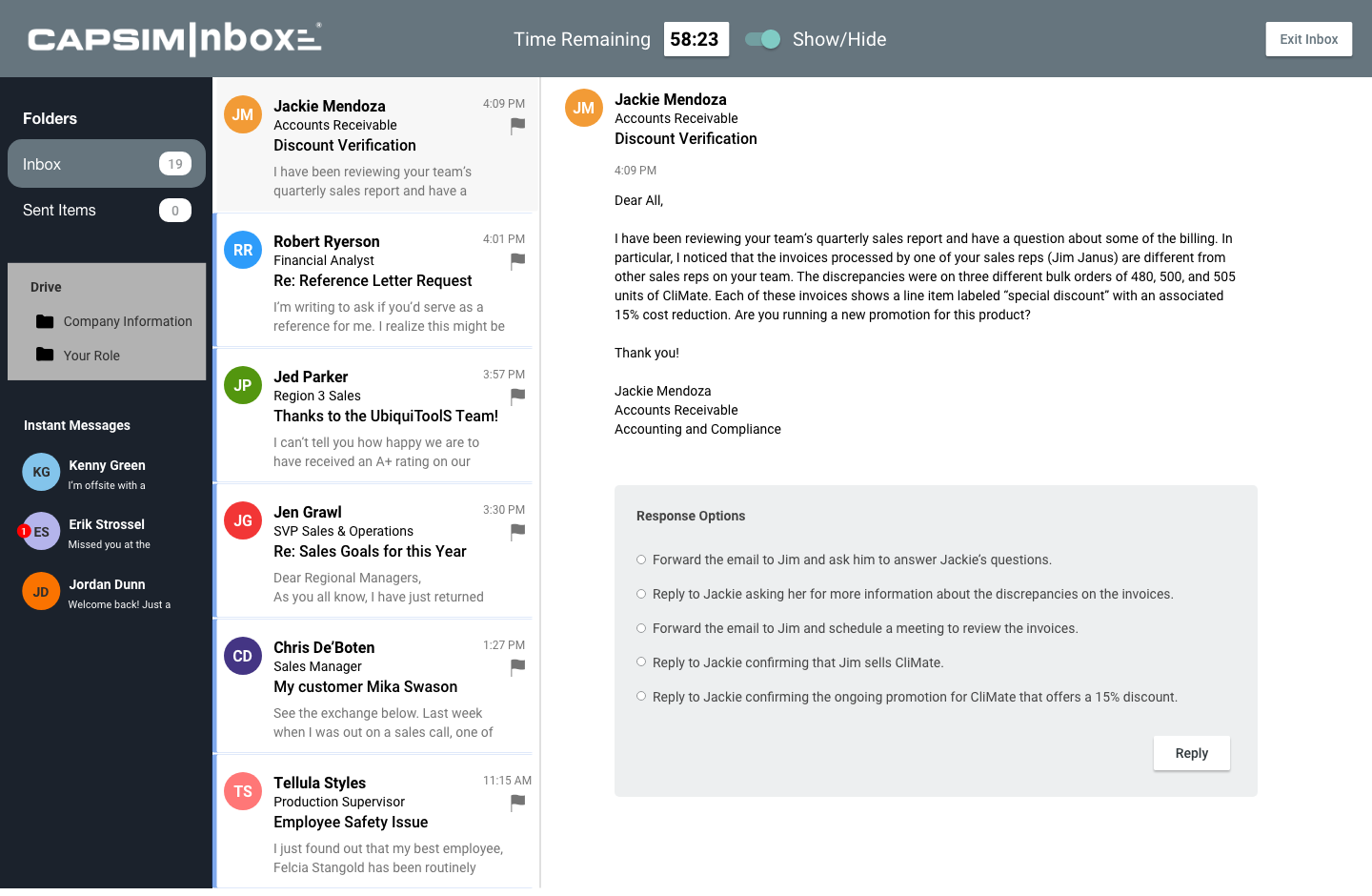Flag Tellula Styles' Employee Safety Issue email
Image resolution: width=1372 pixels, height=896 pixels.
[517, 803]
